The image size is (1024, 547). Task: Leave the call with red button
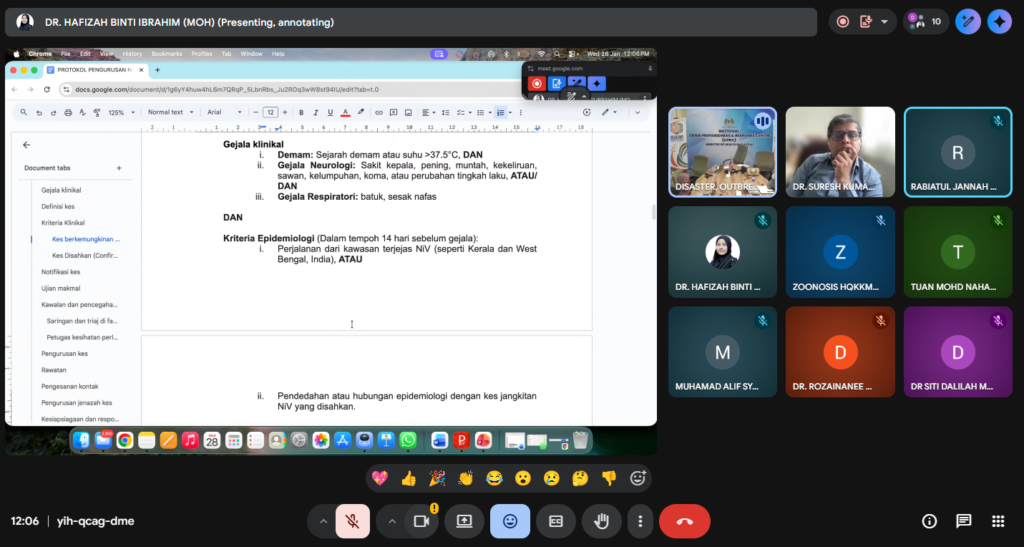[x=684, y=521]
